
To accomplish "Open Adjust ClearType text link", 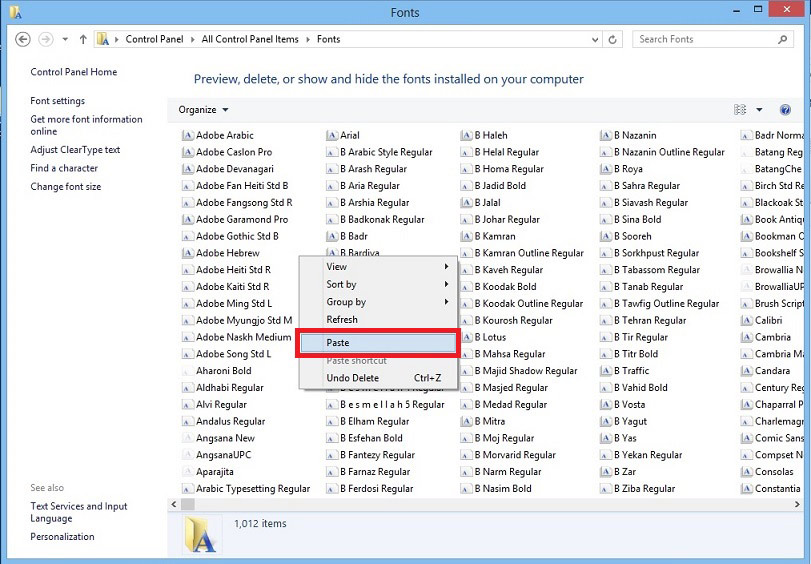I will (x=75, y=150).
